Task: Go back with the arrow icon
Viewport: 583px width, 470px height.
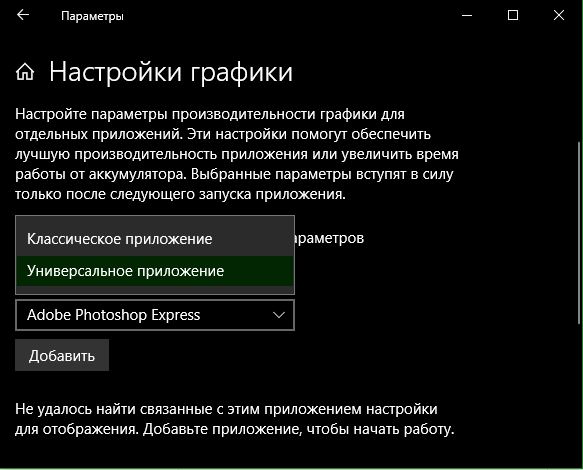Action: click(x=23, y=15)
